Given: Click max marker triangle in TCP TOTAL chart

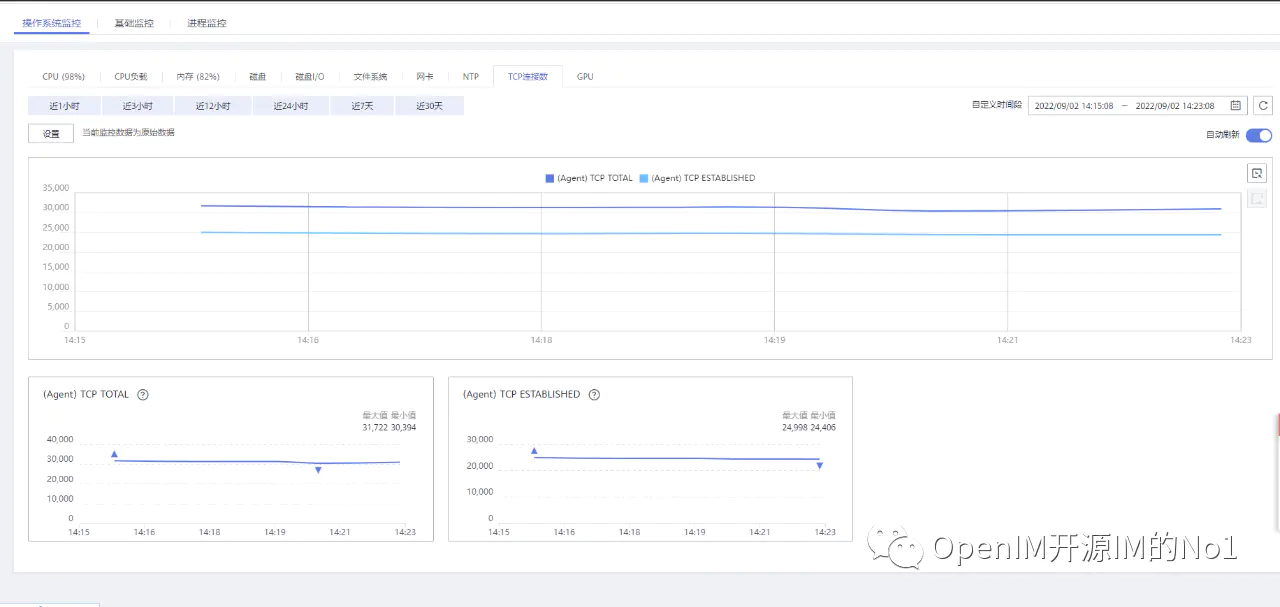Looking at the screenshot, I should point(114,454).
